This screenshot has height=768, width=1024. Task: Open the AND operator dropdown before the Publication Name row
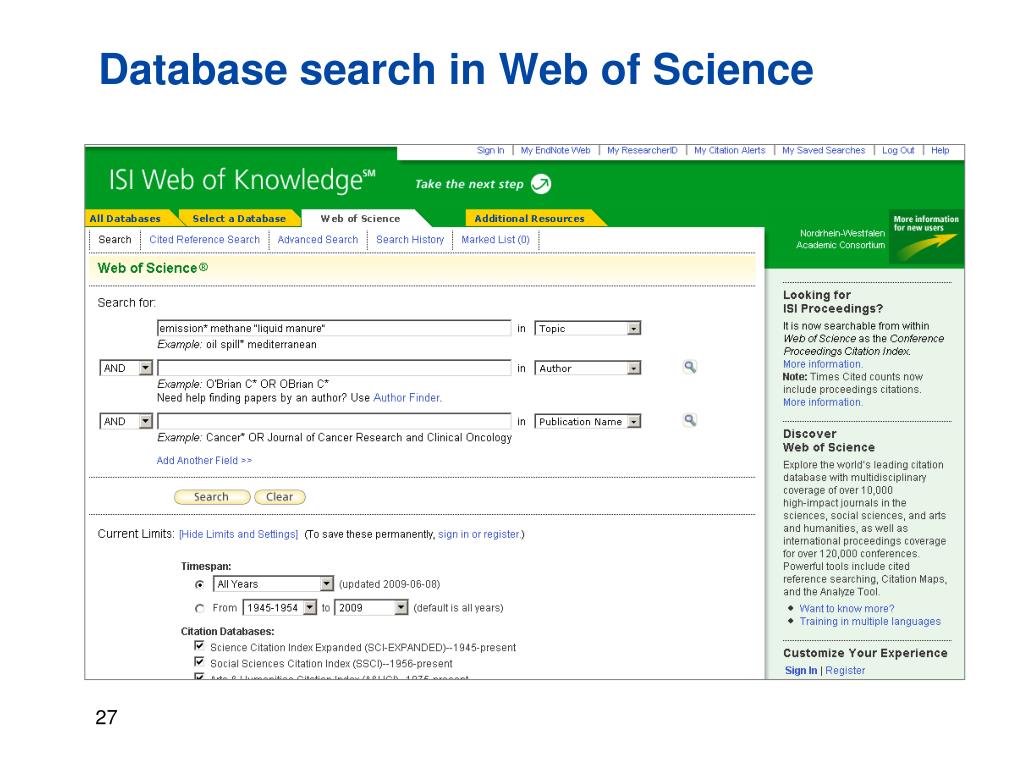[126, 422]
